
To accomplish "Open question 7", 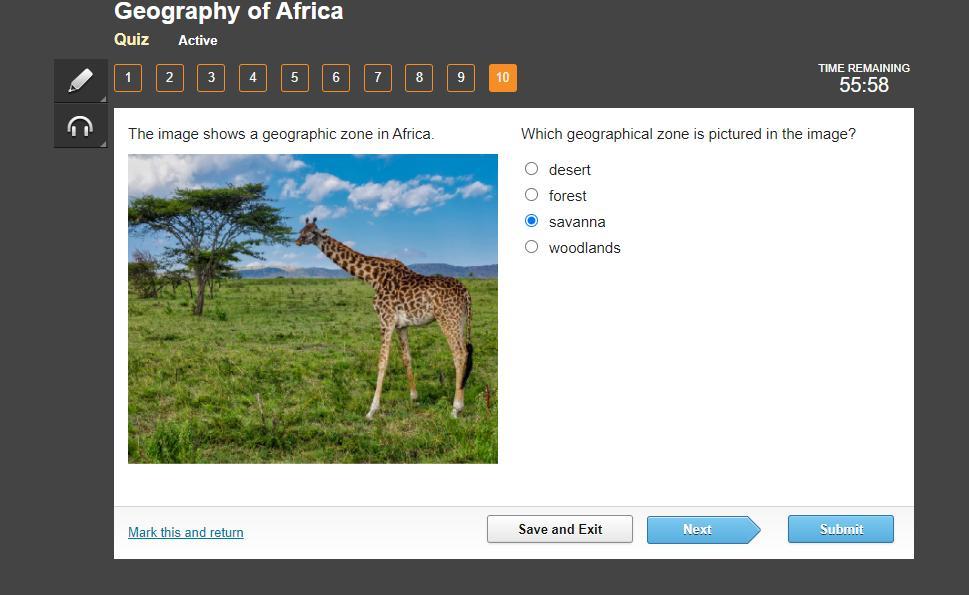I will pyautogui.click(x=378, y=78).
